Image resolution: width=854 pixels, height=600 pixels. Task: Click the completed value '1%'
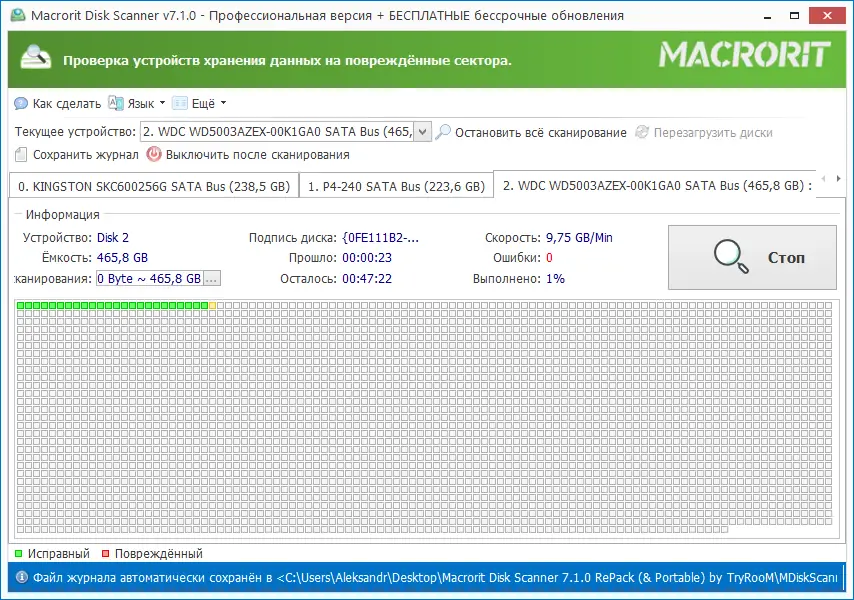(x=555, y=278)
